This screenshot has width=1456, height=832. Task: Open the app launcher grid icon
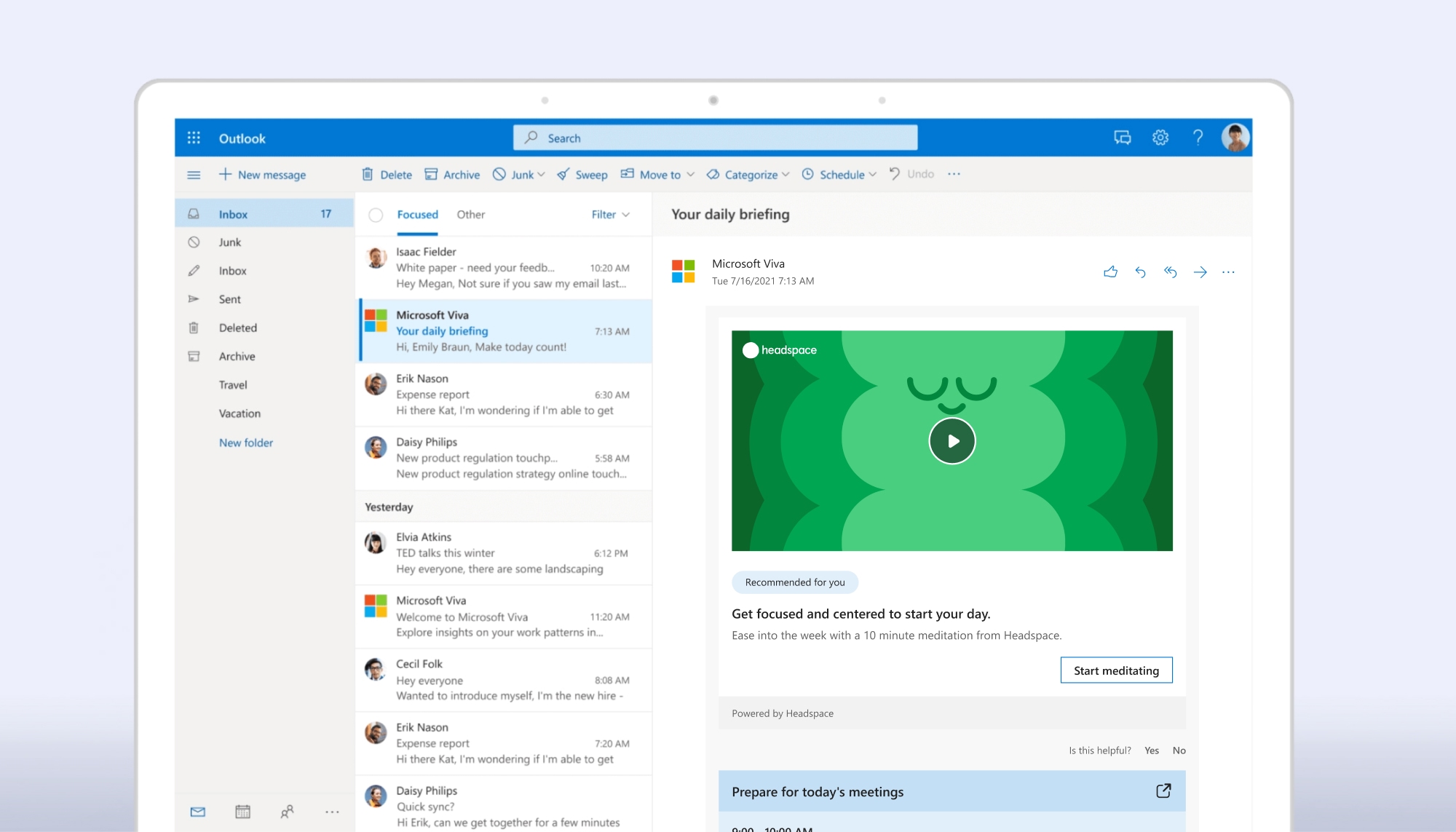point(194,138)
